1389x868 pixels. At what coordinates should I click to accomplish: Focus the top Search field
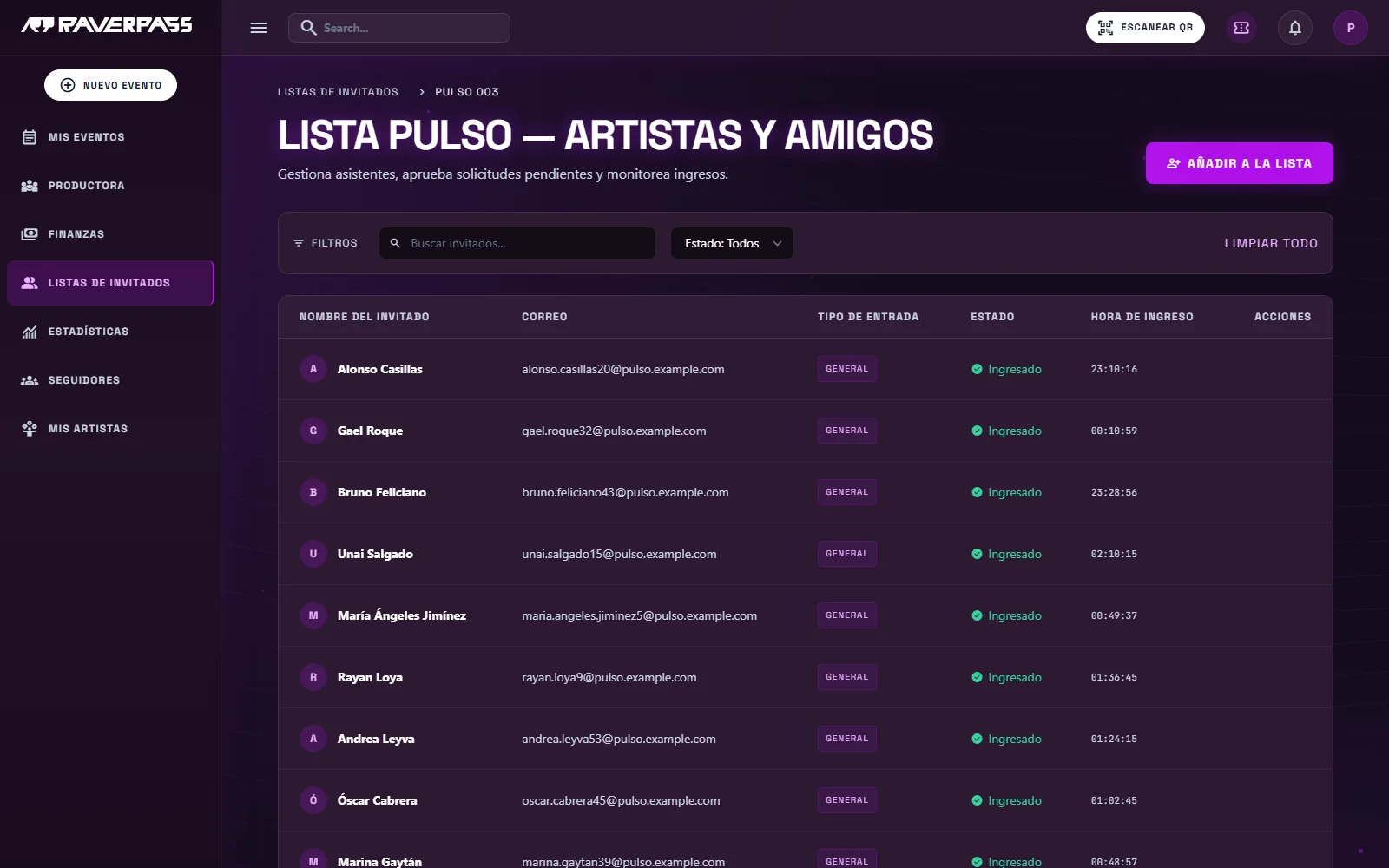pyautogui.click(x=399, y=28)
